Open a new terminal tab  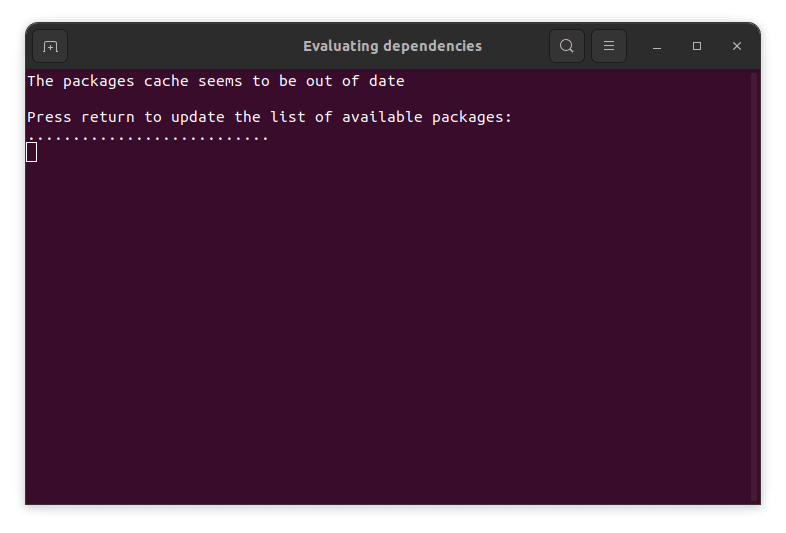(x=50, y=46)
